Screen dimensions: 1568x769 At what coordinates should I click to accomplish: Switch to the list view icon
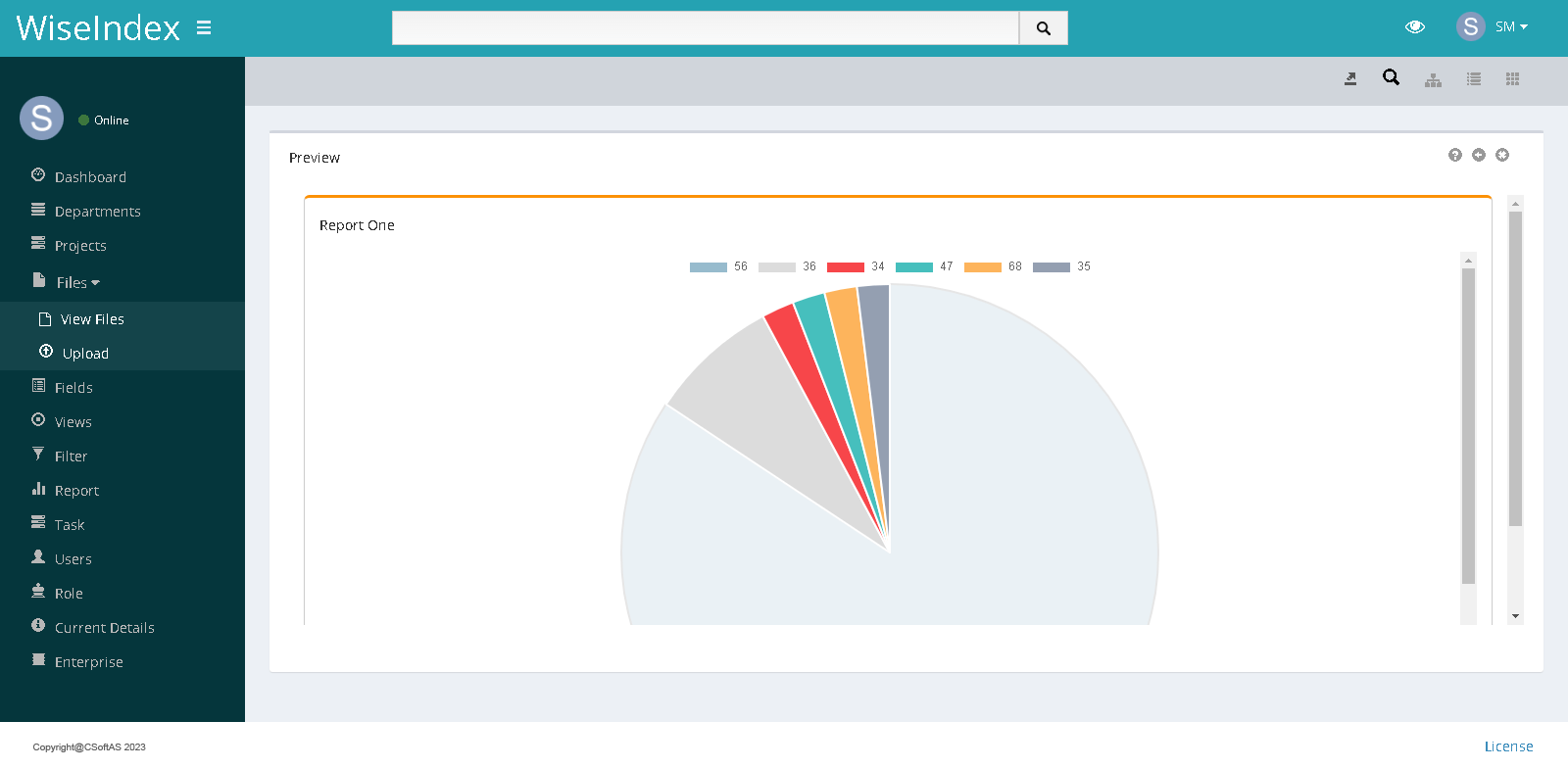1473,79
